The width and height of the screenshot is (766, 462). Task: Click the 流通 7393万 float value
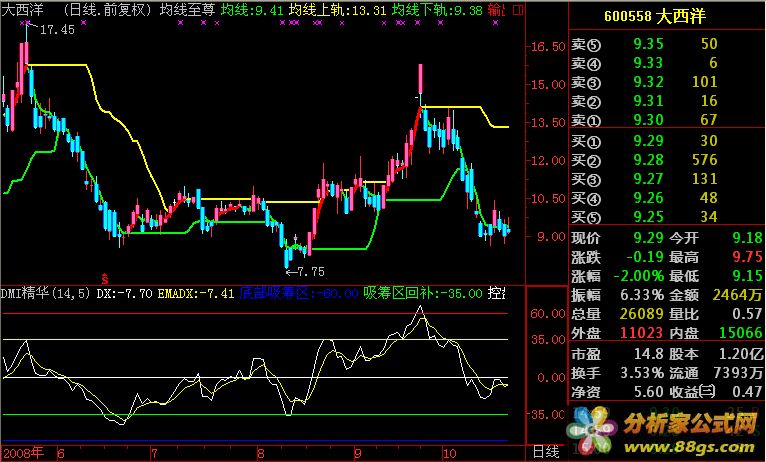tap(716, 374)
